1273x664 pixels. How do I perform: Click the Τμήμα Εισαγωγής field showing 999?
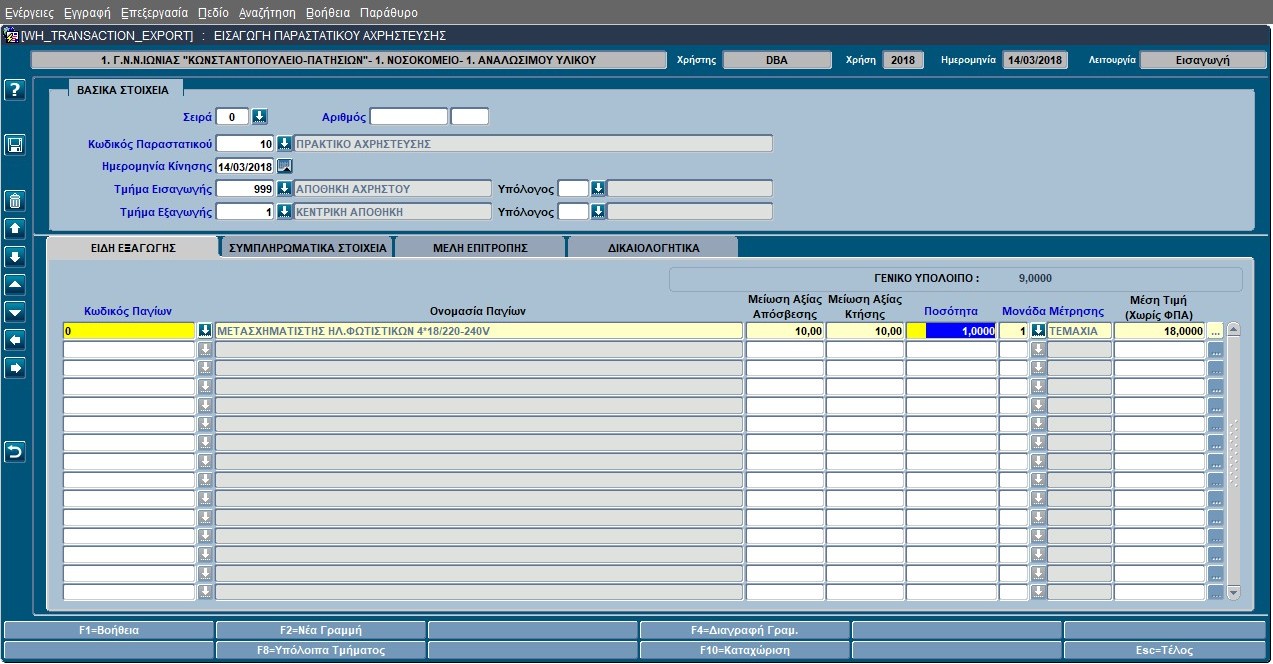click(x=245, y=188)
